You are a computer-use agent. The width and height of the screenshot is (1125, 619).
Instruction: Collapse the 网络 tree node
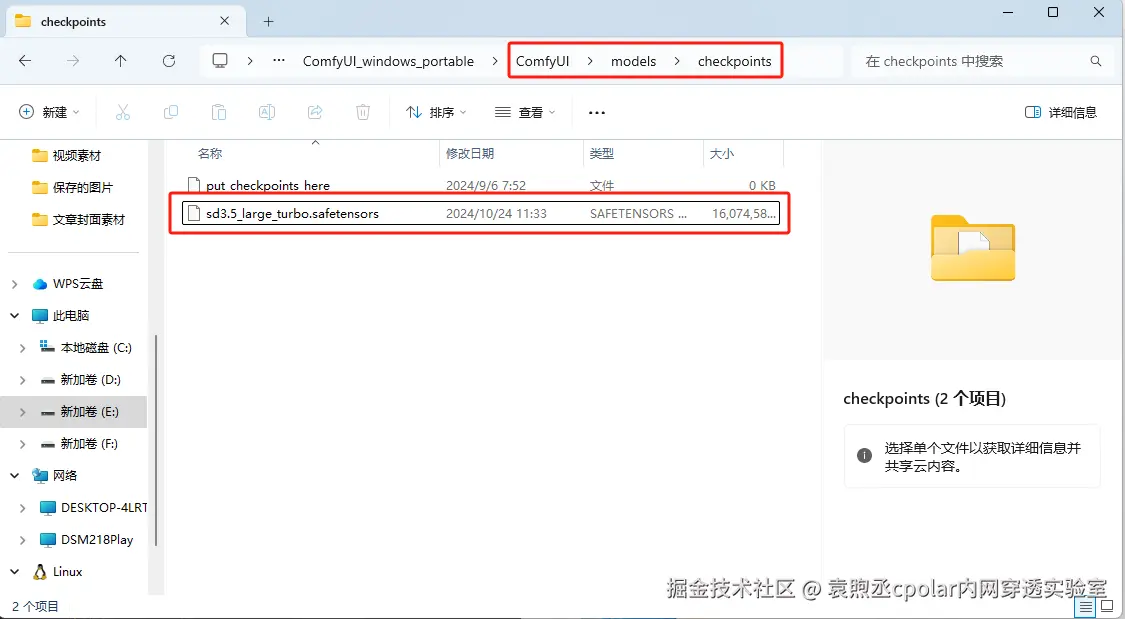(14, 476)
